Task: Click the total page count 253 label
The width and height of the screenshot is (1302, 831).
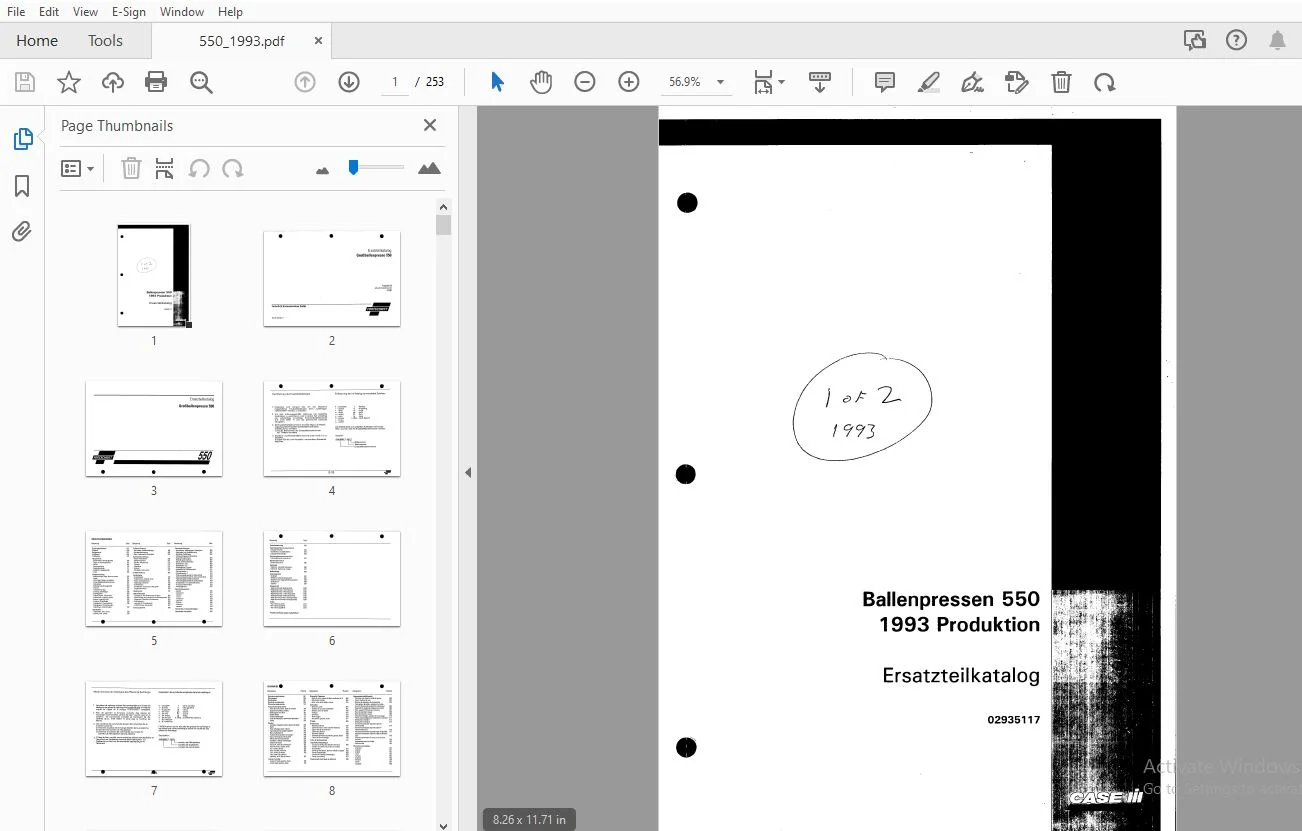Action: point(435,82)
